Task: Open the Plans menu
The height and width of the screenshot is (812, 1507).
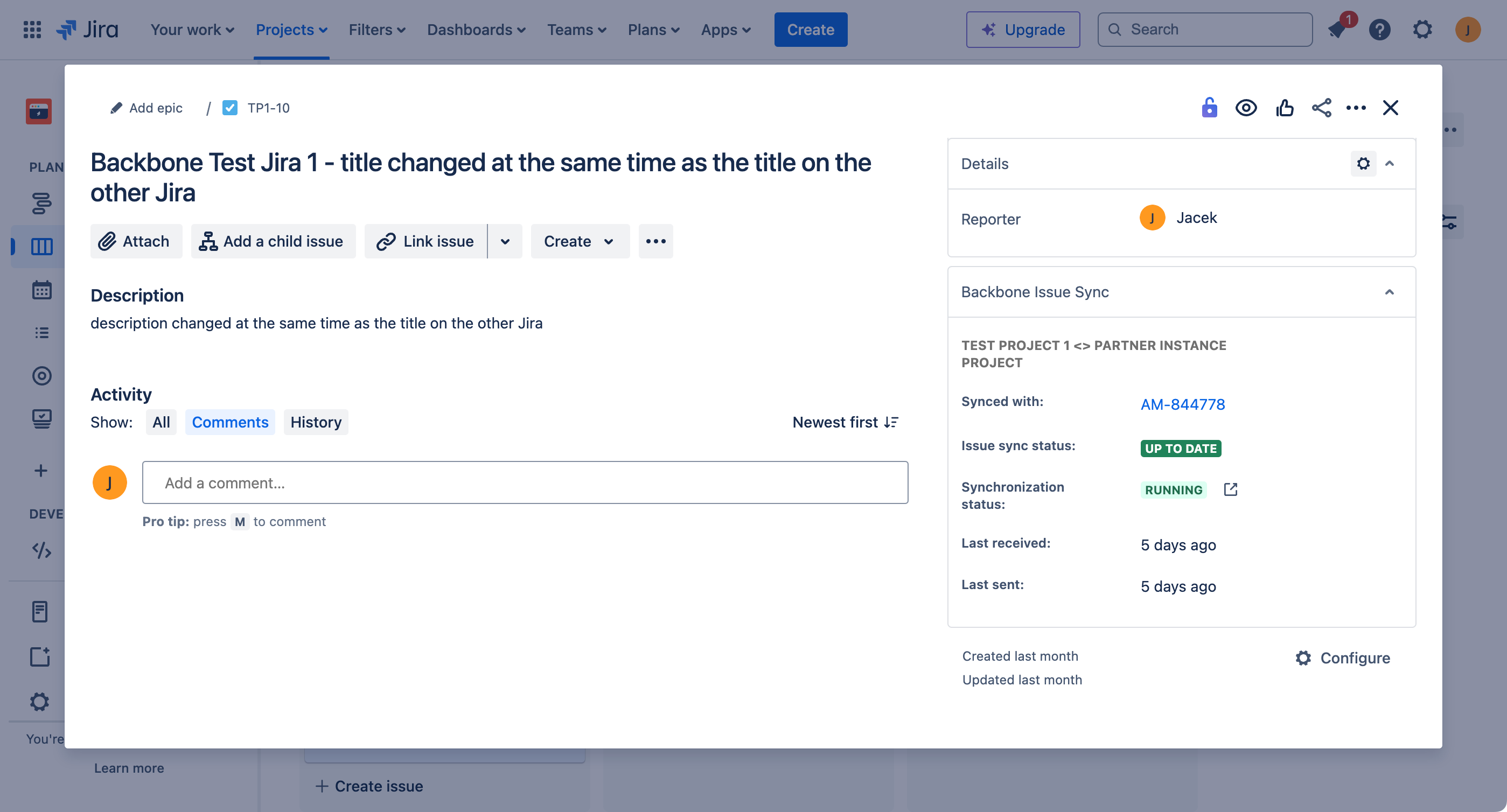Action: (653, 29)
